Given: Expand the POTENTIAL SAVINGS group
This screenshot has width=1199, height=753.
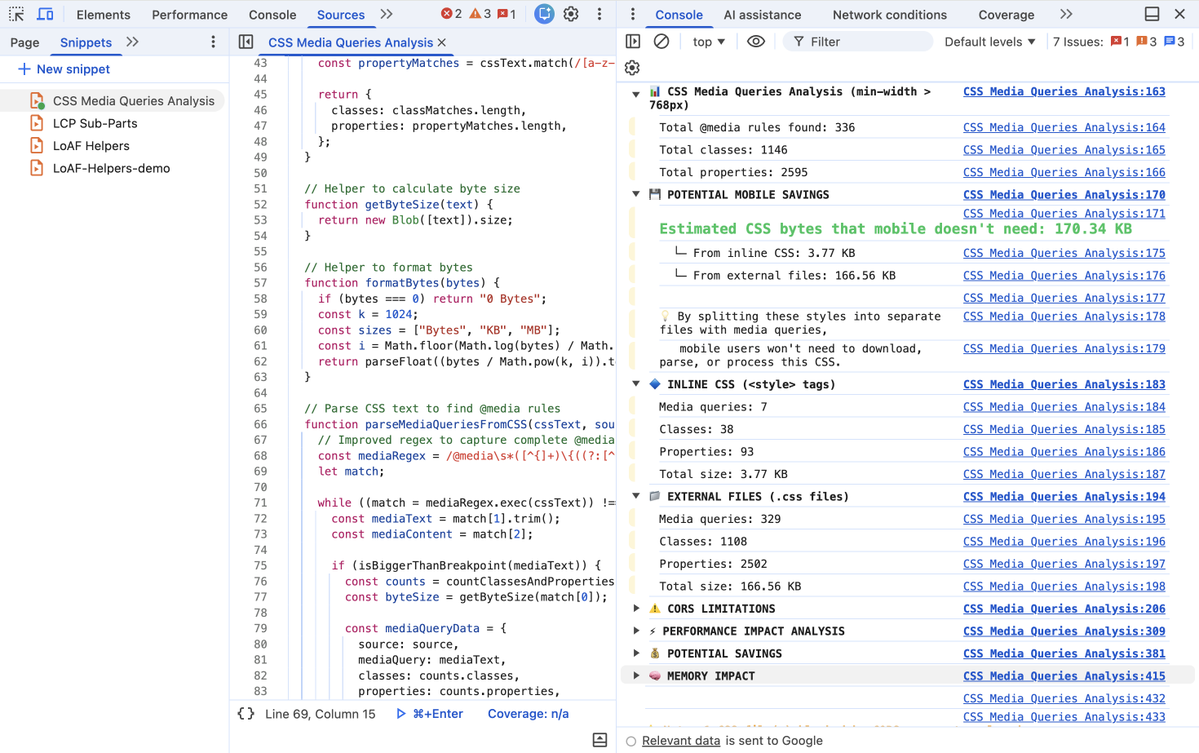Looking at the screenshot, I should pyautogui.click(x=636, y=654).
